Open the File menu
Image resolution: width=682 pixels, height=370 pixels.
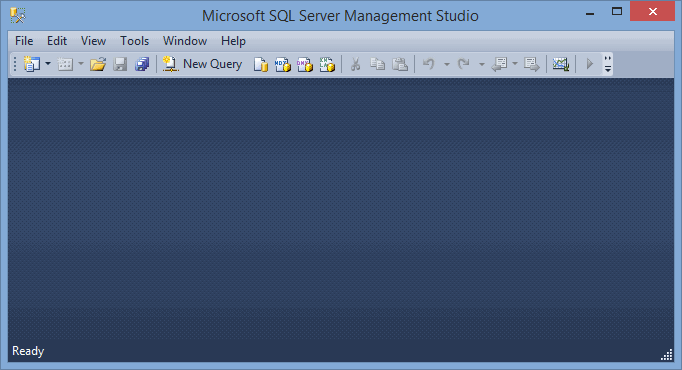[x=24, y=41]
